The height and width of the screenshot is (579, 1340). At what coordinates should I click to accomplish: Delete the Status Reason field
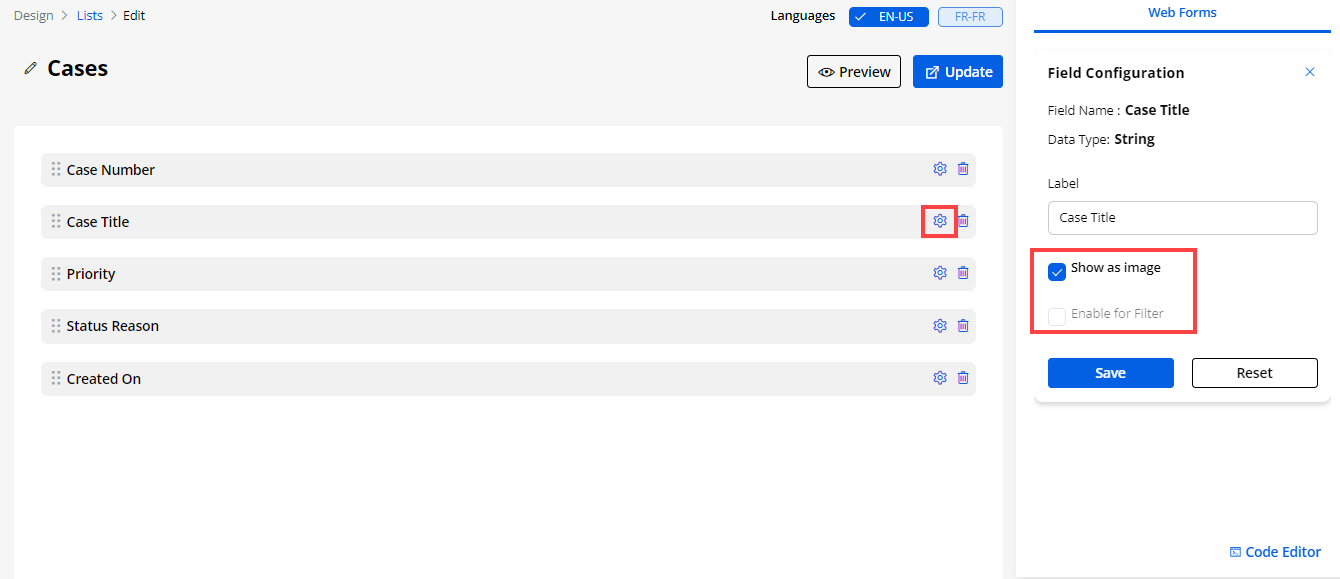point(963,325)
